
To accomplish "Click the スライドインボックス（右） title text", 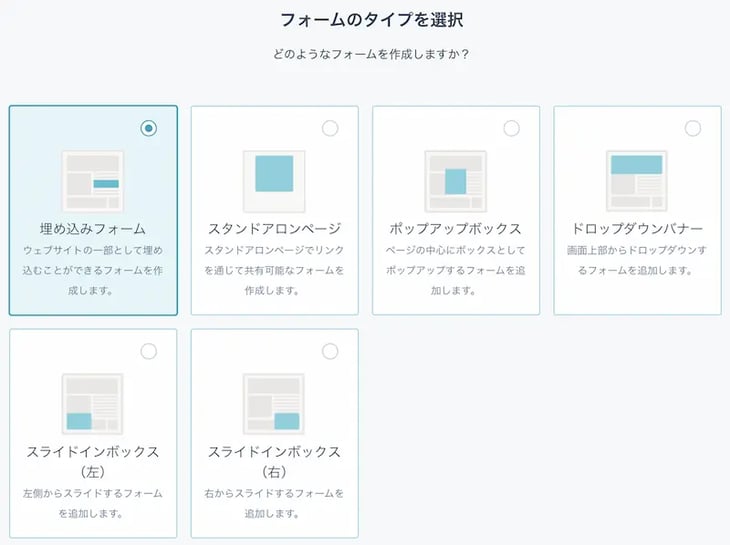I will tap(274, 461).
